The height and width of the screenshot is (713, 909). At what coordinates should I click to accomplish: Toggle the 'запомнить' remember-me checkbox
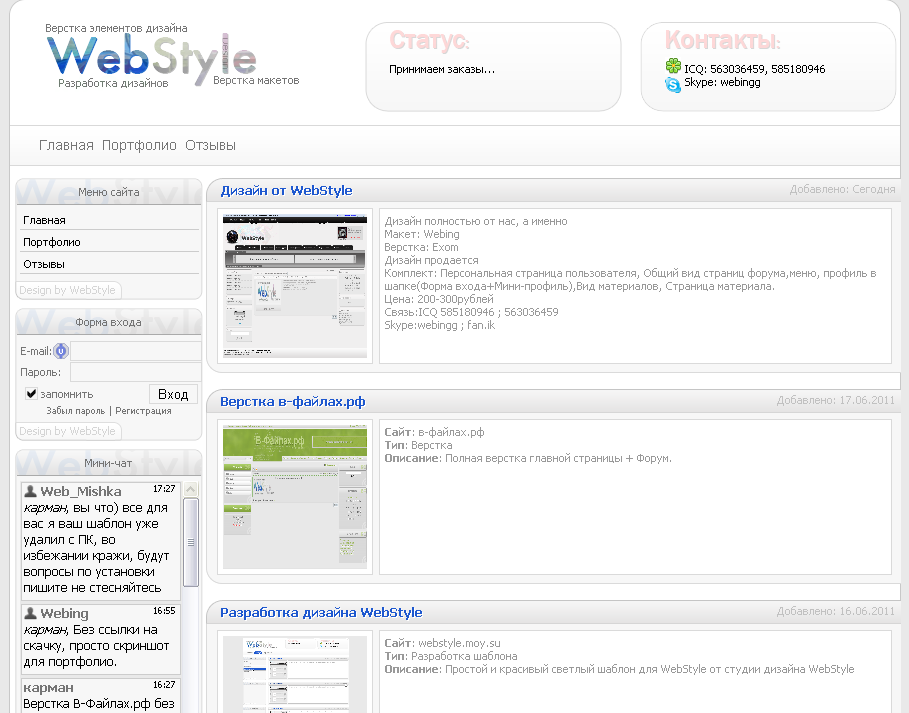click(x=31, y=394)
